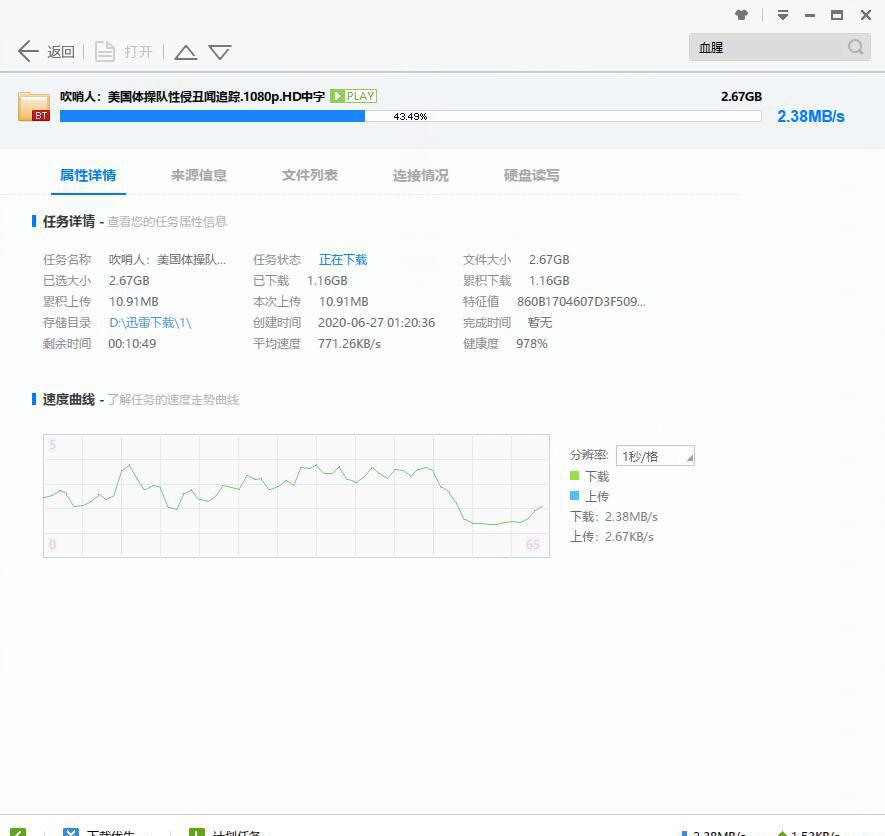Screen dimensions: 885x836
Task: Click the remaining time 00:10:49
Action: pyautogui.click(x=132, y=344)
